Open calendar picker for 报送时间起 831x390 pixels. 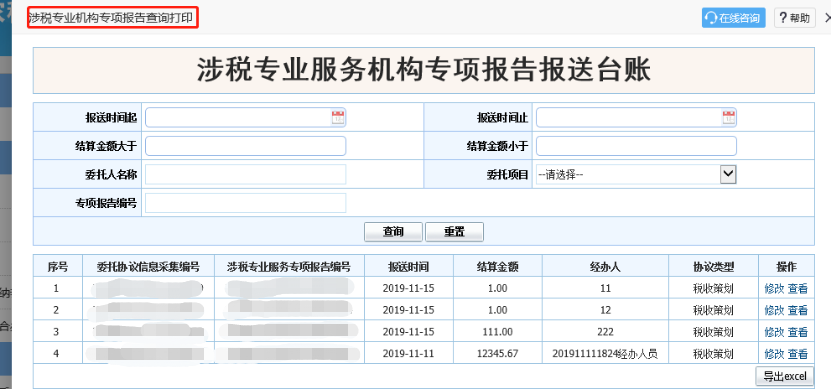pyautogui.click(x=338, y=118)
